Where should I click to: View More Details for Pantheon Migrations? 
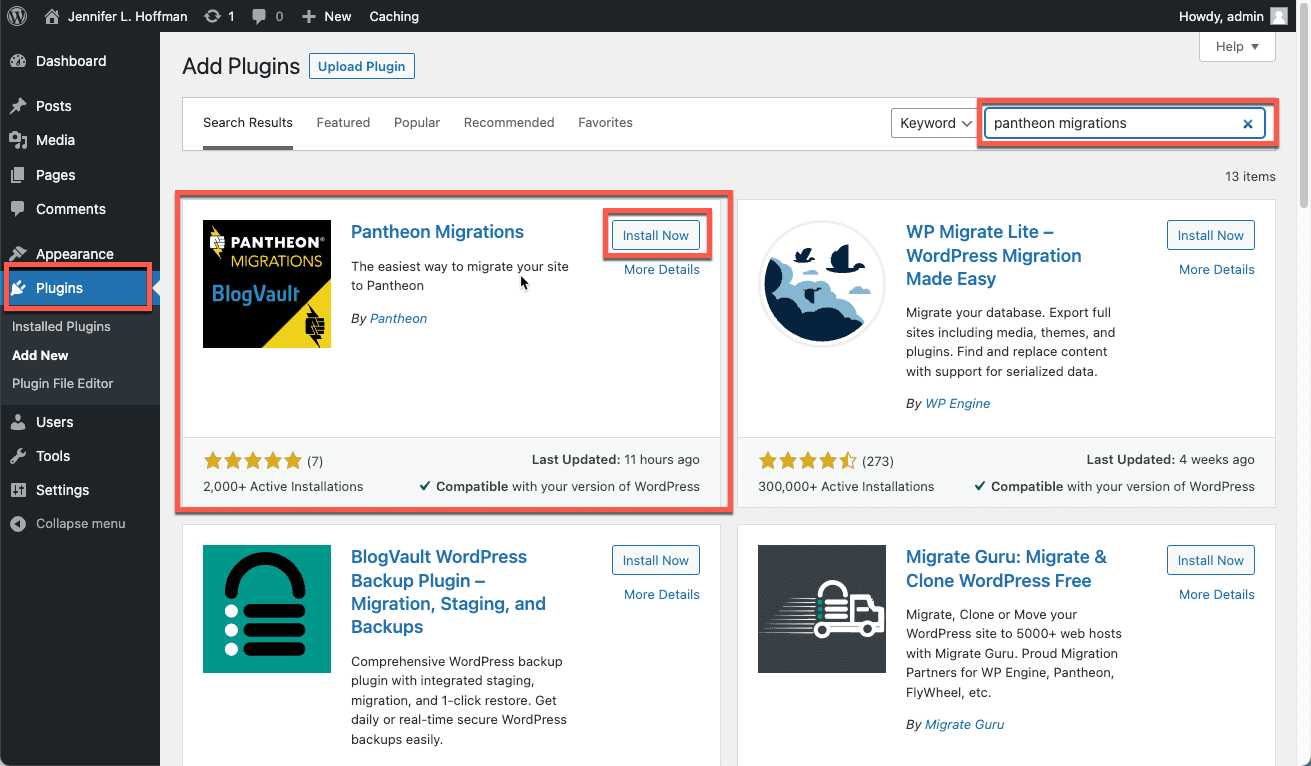coord(662,269)
